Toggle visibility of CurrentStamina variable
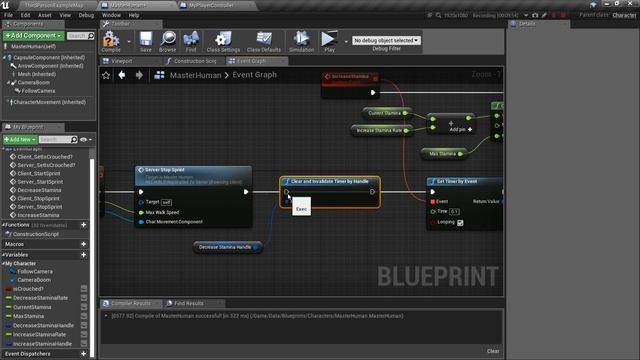 point(84,307)
